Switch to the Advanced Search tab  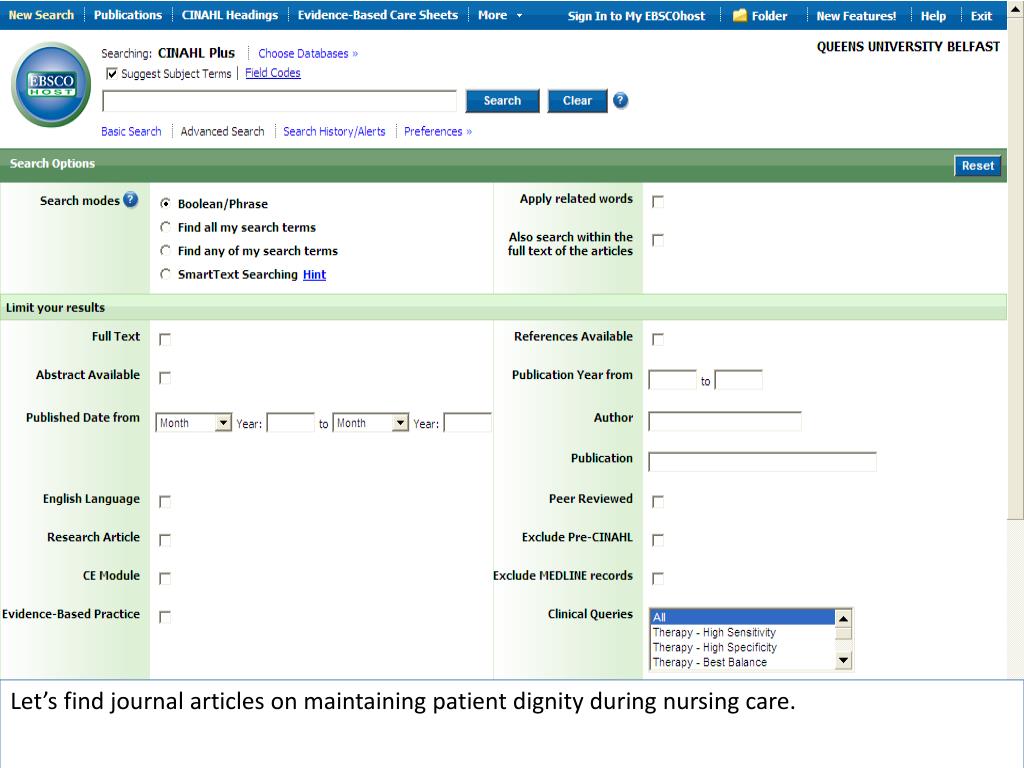coord(223,131)
